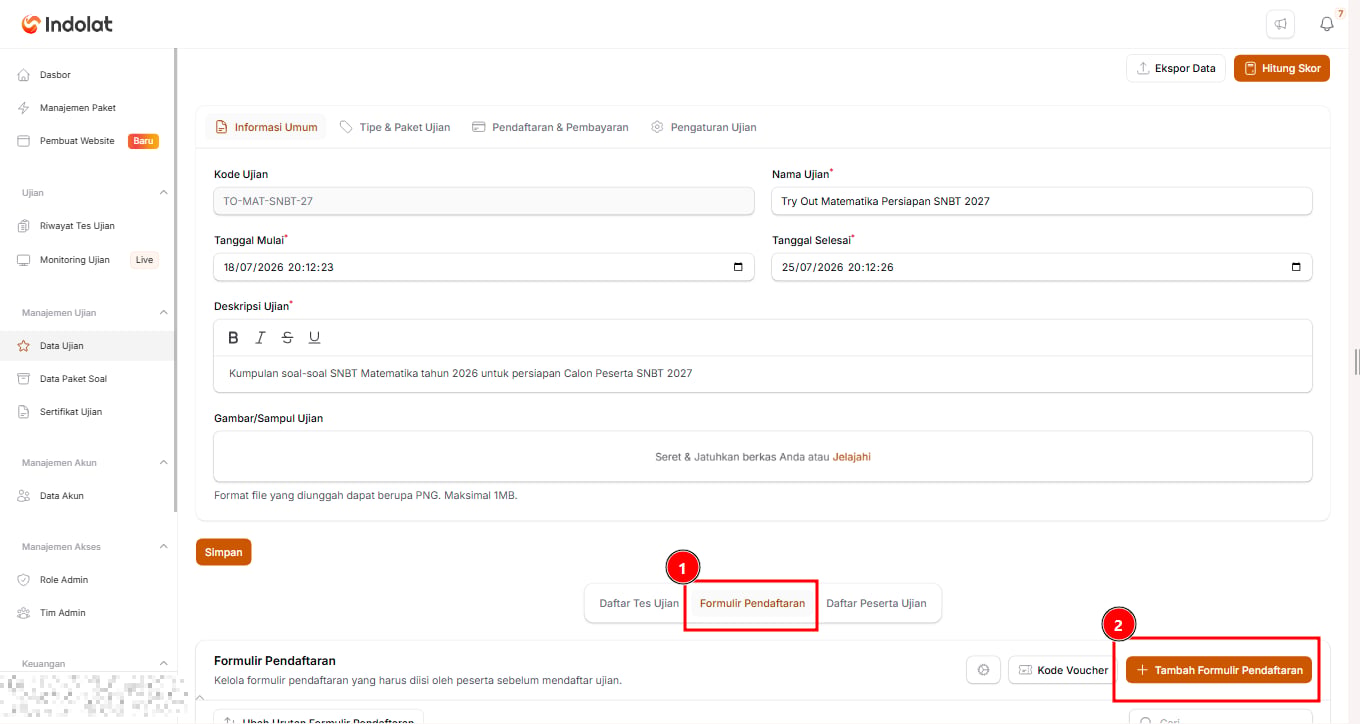Open the Daftar Peserta Ujian tab
Screen dimensions: 1360x724
point(876,603)
